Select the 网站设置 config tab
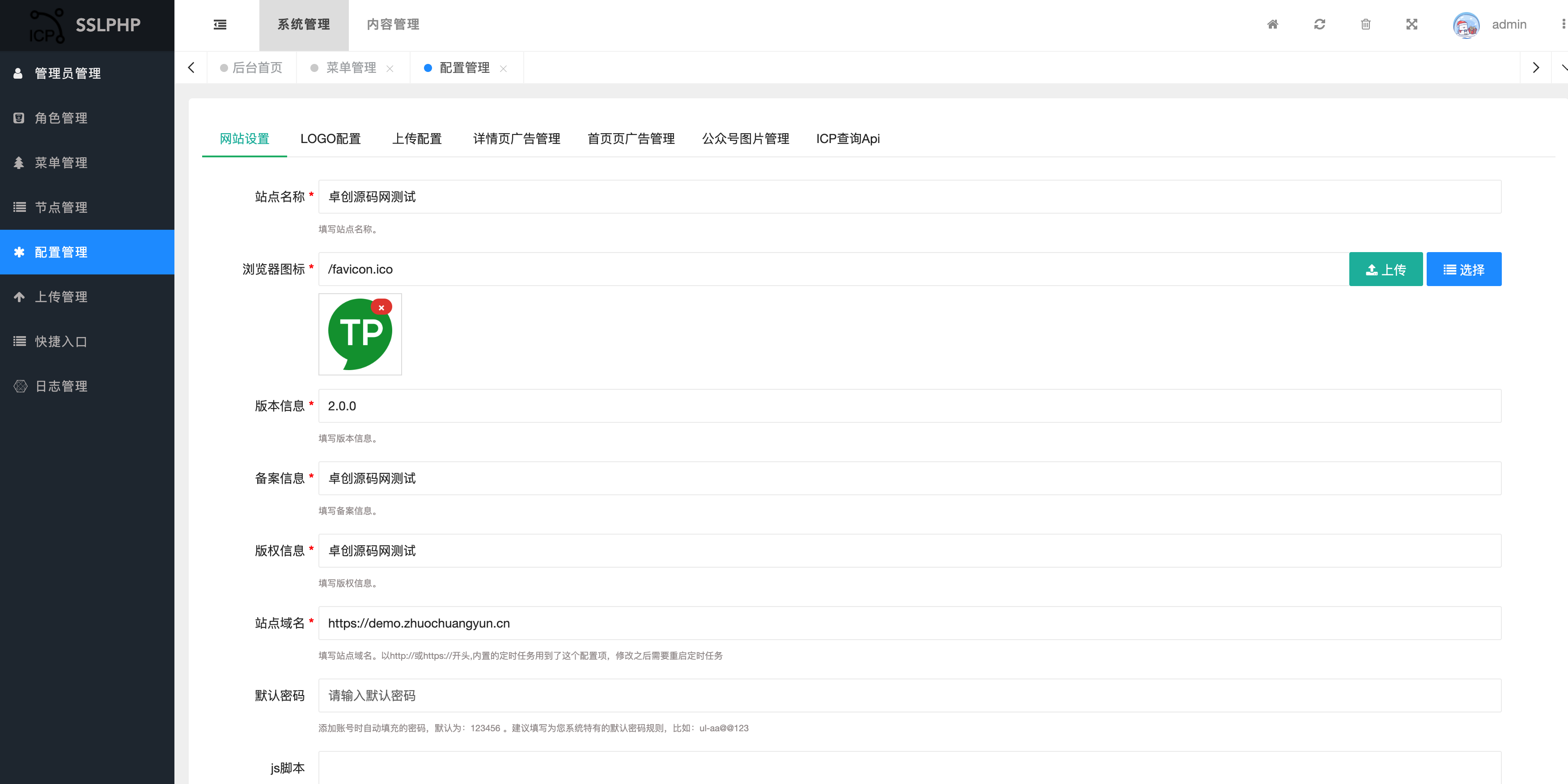This screenshot has height=784, width=1568. point(244,139)
